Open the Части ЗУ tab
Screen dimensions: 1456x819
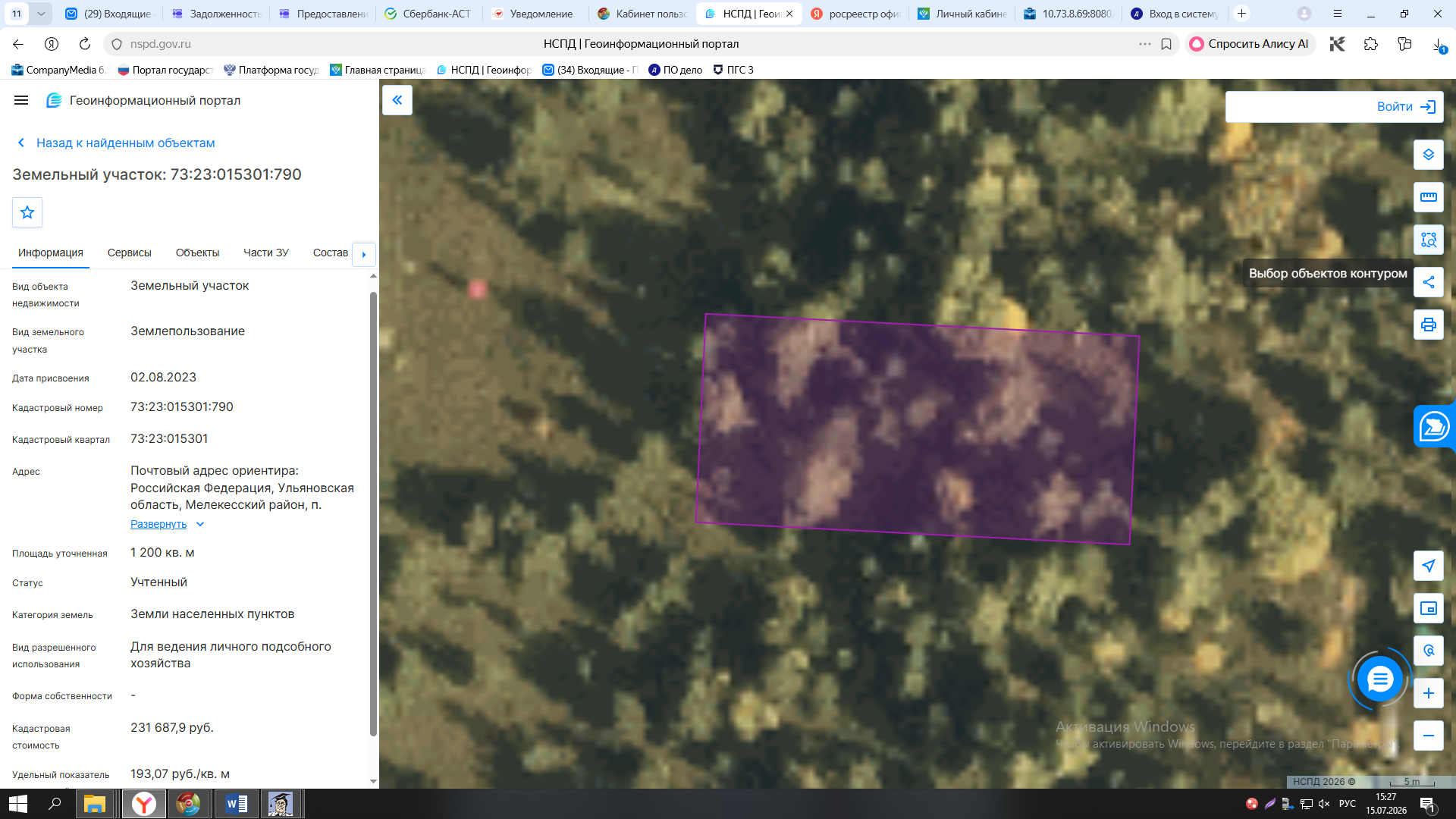pyautogui.click(x=266, y=253)
